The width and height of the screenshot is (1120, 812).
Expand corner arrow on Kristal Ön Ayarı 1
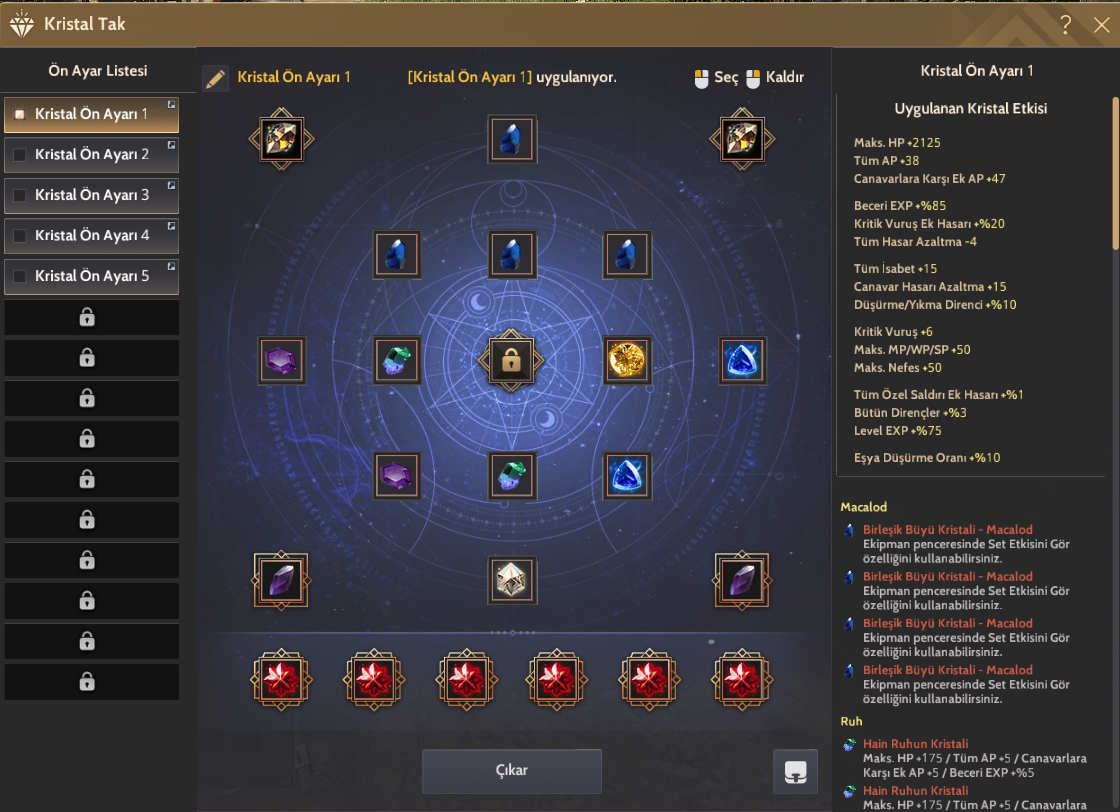point(171,104)
